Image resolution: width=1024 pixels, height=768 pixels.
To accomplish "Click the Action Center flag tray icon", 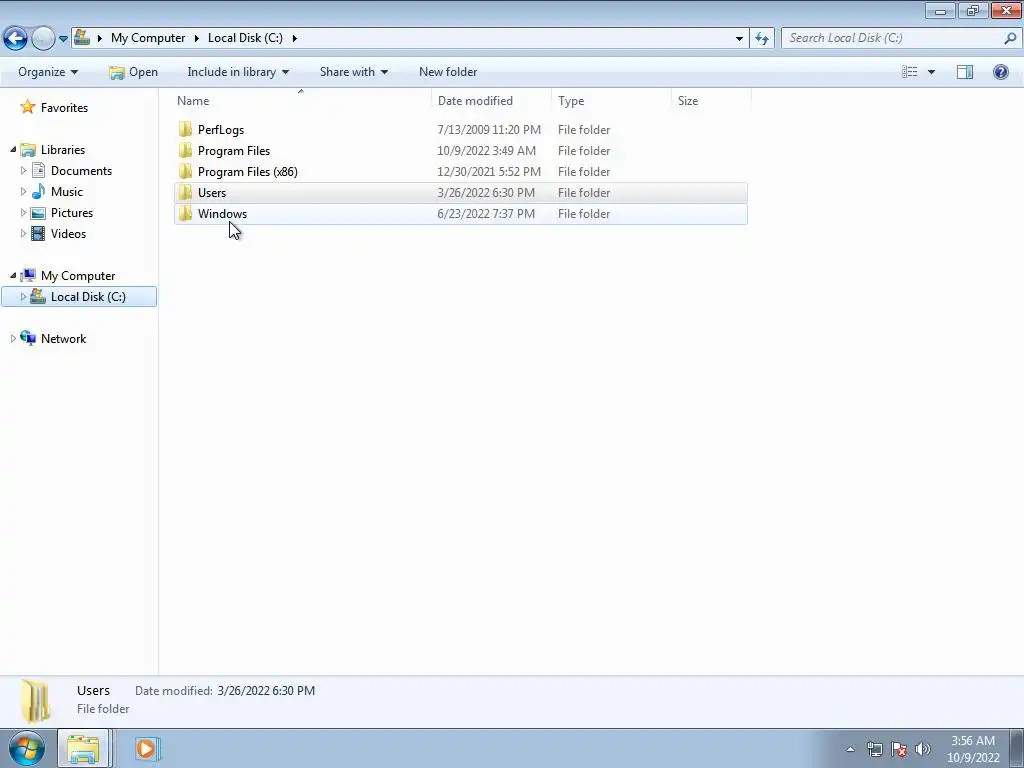I will (x=899, y=749).
